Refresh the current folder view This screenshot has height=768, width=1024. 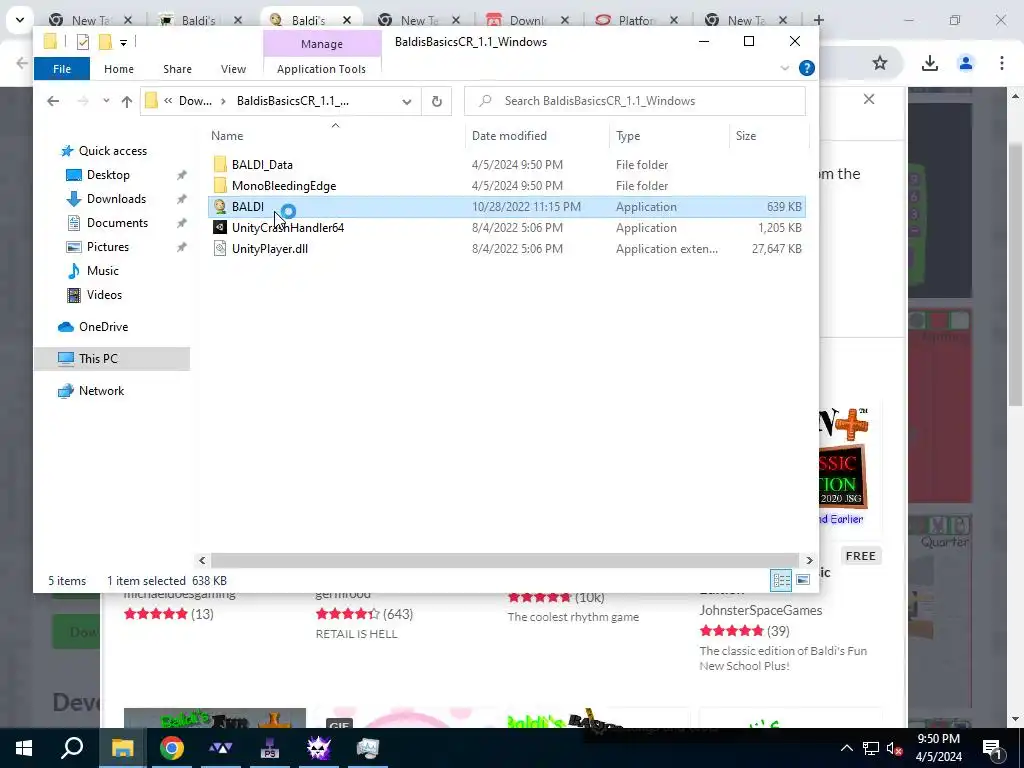click(x=437, y=101)
